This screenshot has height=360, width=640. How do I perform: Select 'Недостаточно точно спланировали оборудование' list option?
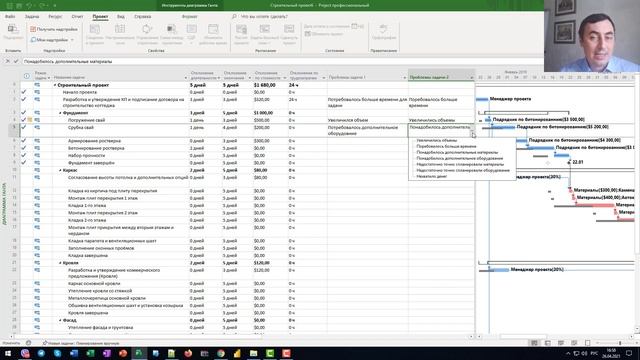[463, 170]
